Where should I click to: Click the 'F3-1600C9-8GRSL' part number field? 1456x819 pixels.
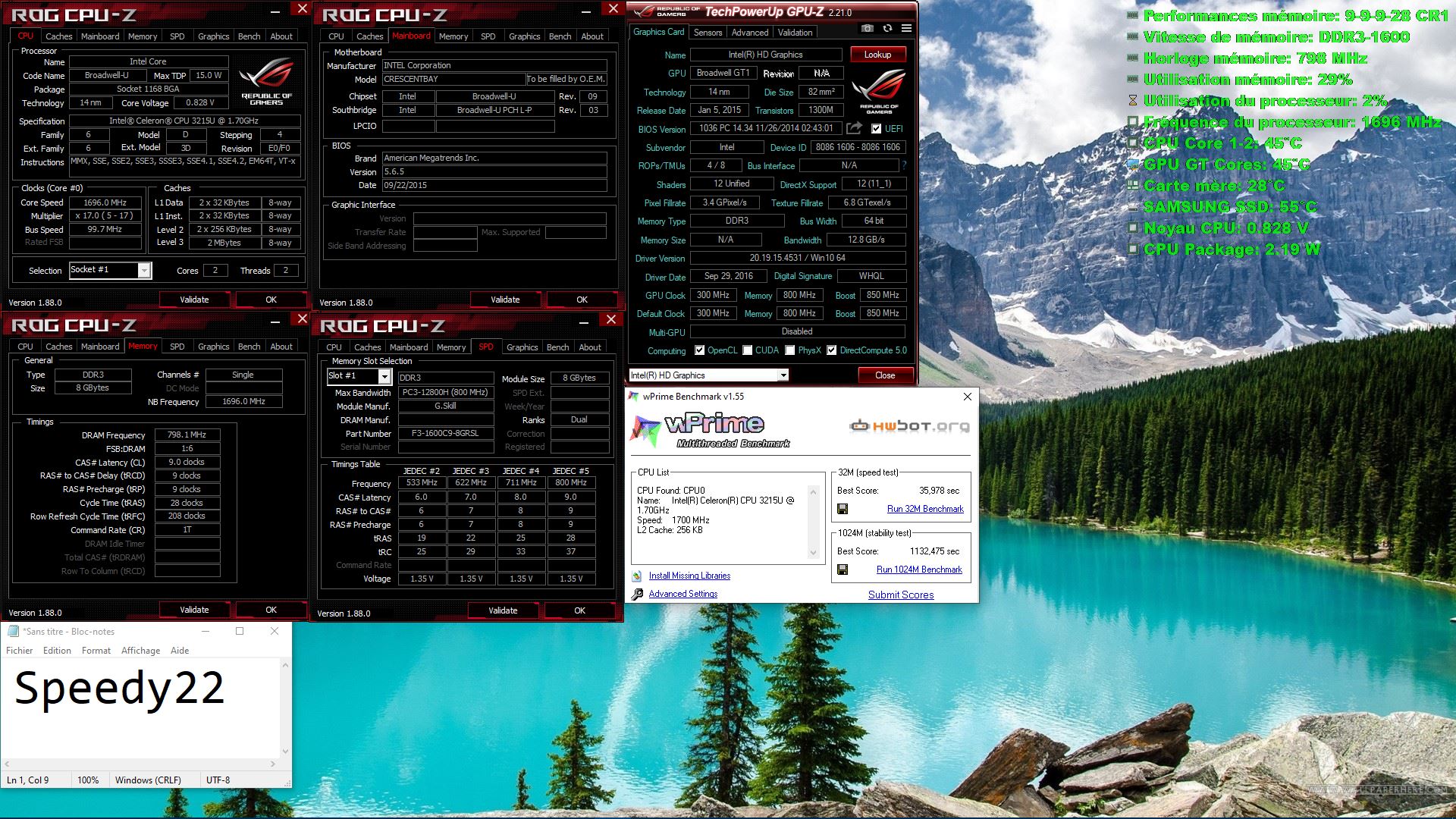pos(445,434)
